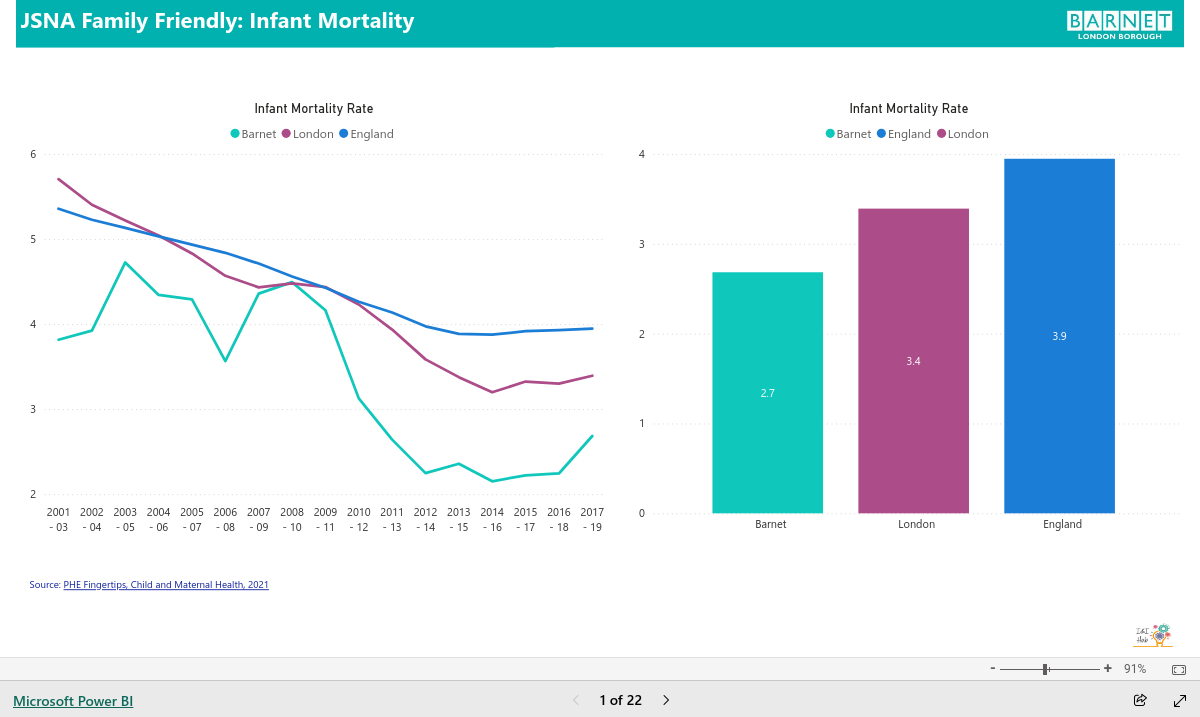Image resolution: width=1200 pixels, height=717 pixels.
Task: Click the Barnet London Borough logo
Action: pos(1119,24)
